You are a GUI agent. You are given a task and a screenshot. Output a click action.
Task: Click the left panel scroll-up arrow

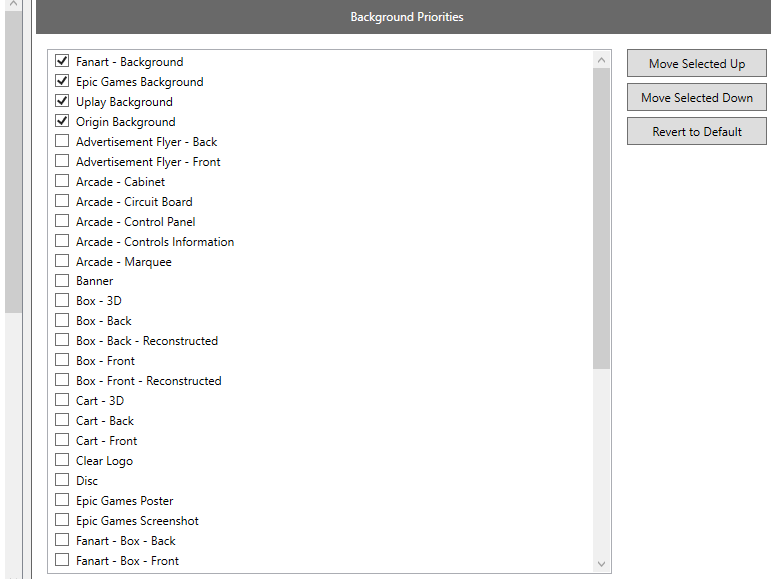(x=13, y=4)
